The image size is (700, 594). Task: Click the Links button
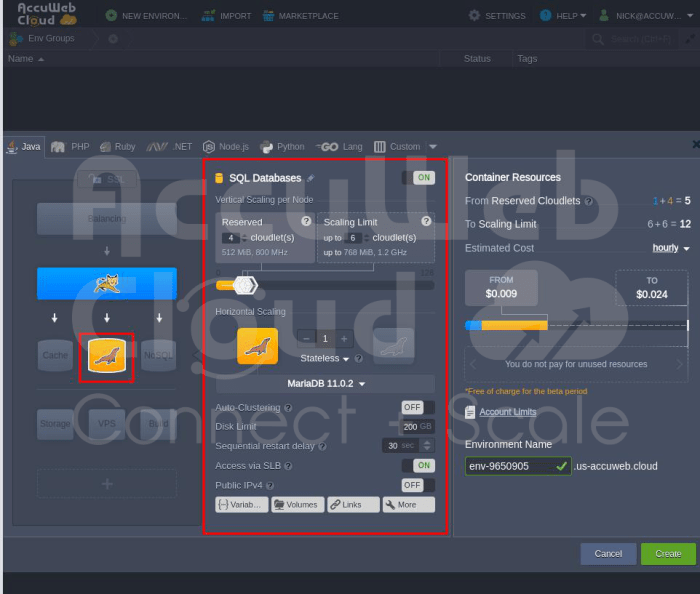[x=353, y=505]
